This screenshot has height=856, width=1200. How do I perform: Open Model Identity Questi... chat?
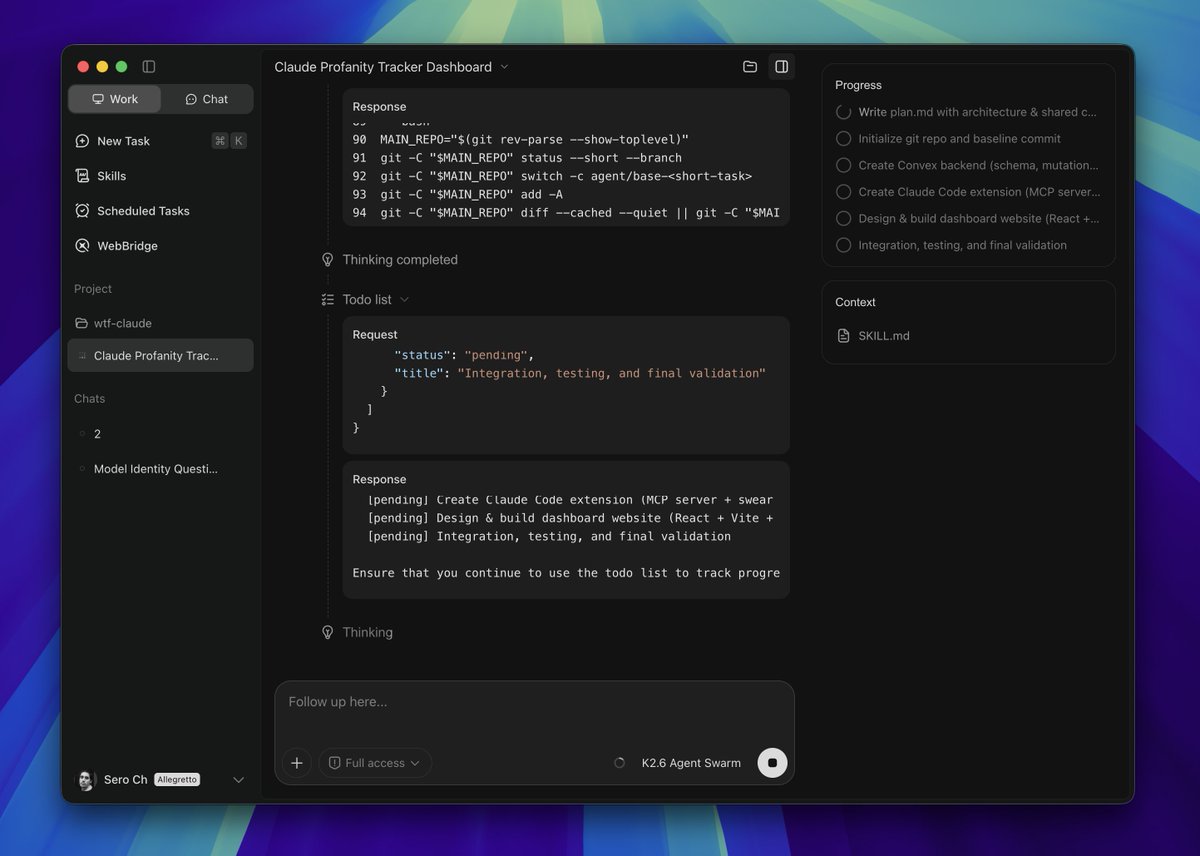click(x=160, y=469)
